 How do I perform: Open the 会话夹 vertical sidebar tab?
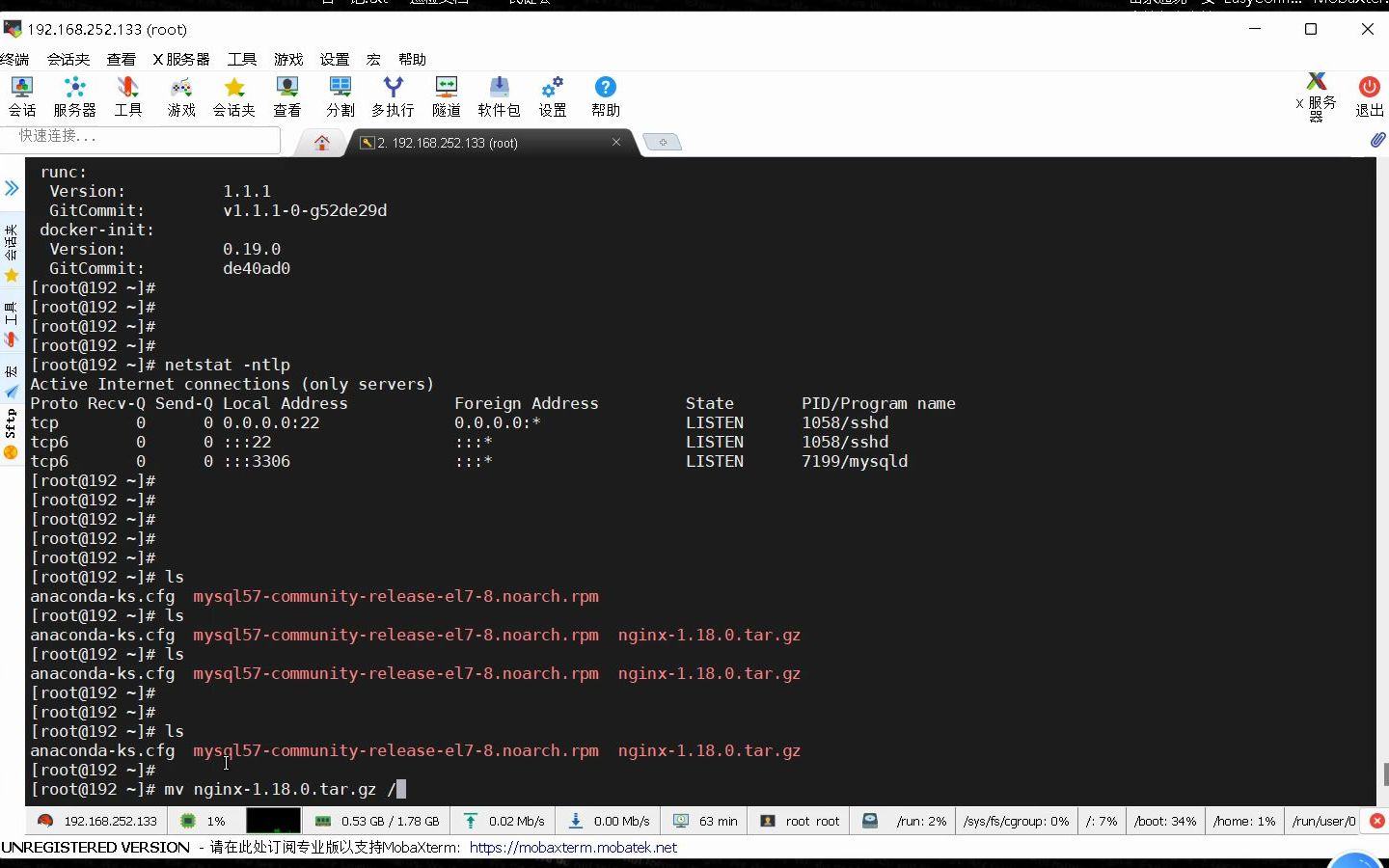coord(12,253)
